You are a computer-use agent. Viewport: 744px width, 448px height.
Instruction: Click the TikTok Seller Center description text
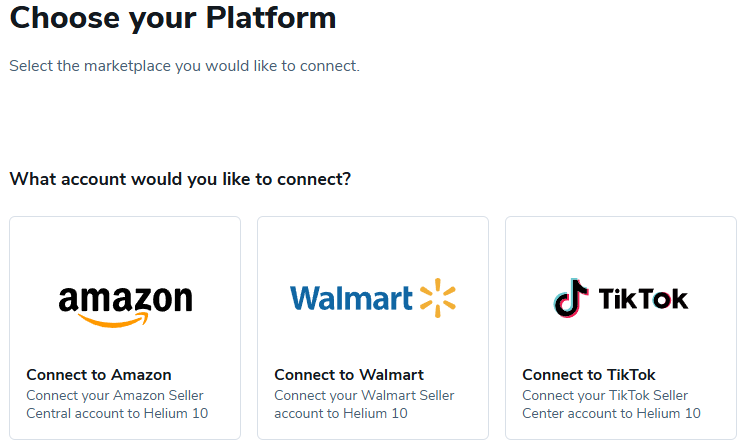click(x=611, y=404)
